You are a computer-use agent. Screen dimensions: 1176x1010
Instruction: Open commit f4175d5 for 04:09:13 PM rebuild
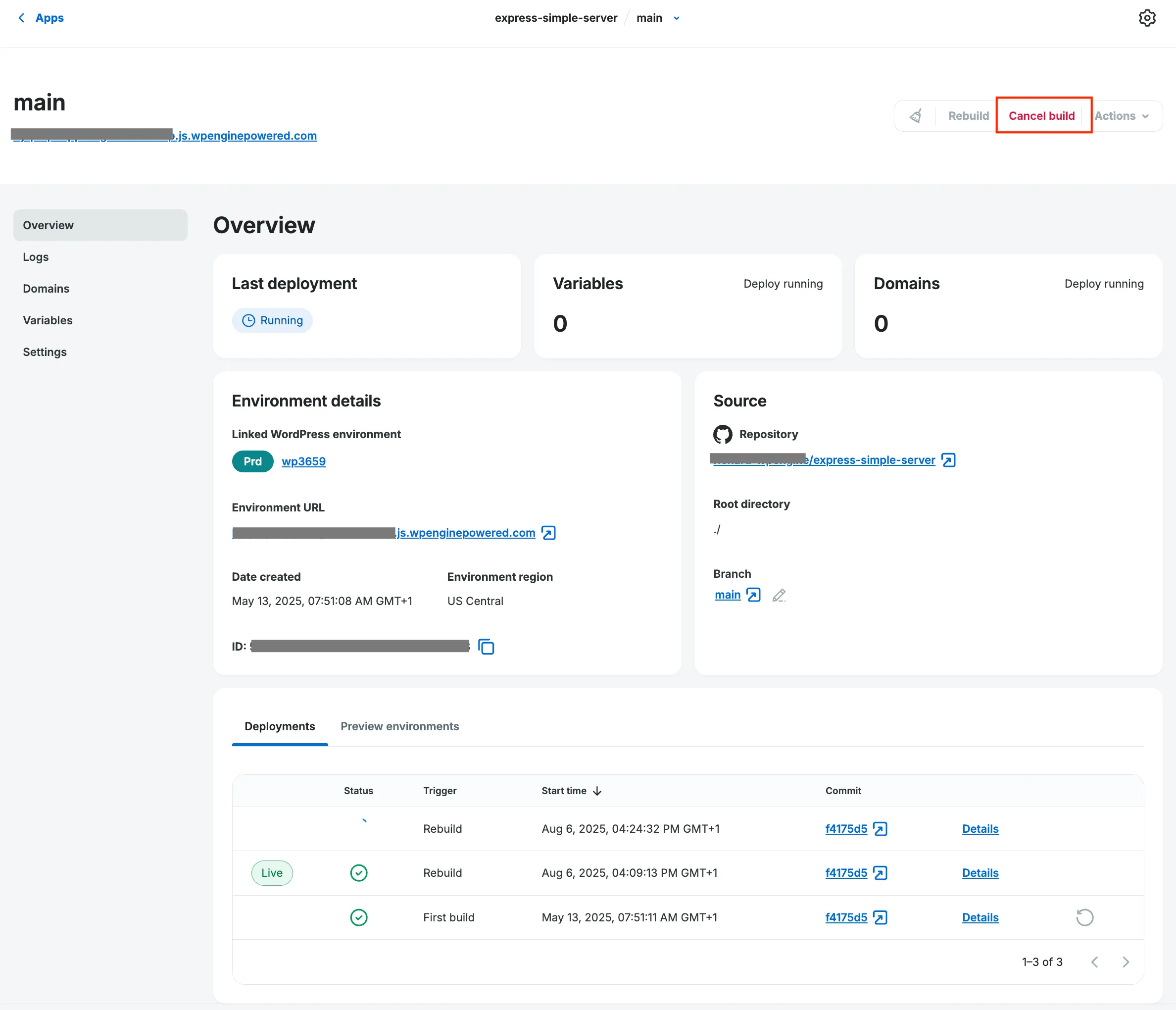pyautogui.click(x=846, y=873)
